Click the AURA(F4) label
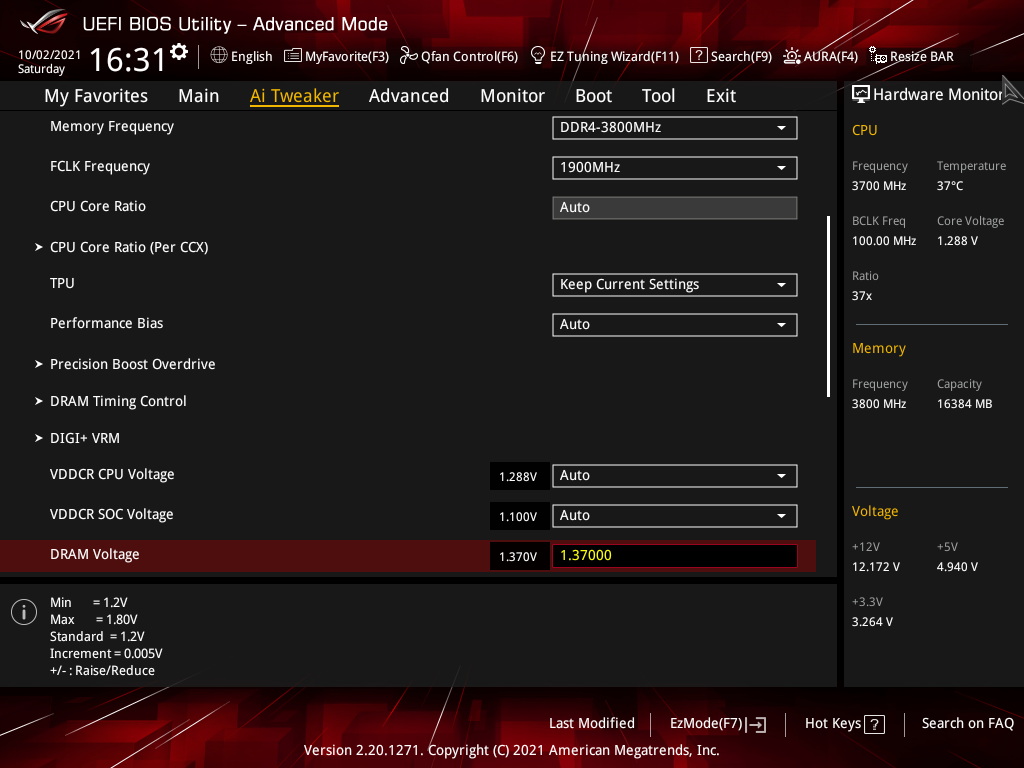 coord(831,57)
